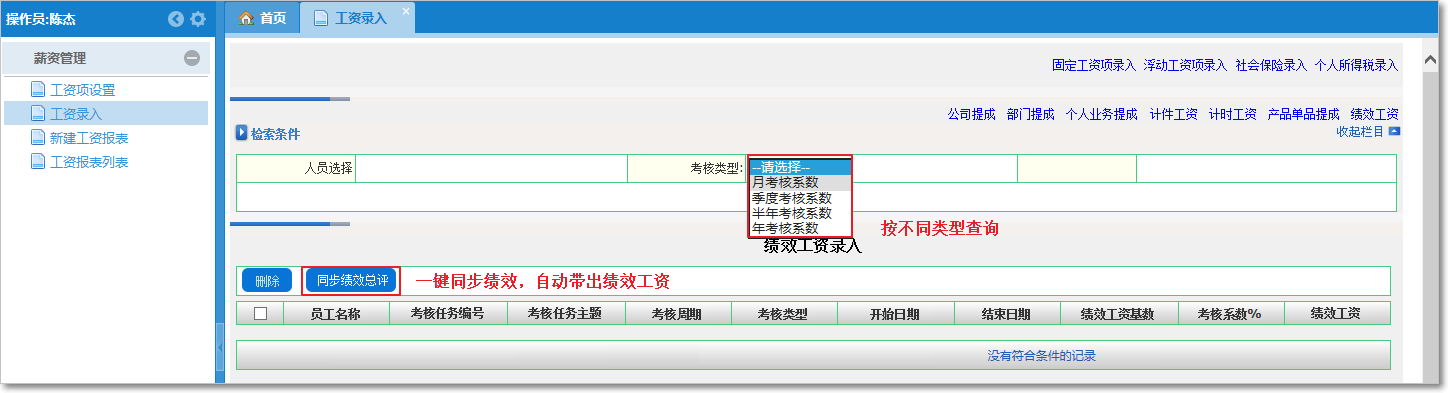
Task: Click the home icon on 首页 tab
Action: (x=246, y=18)
